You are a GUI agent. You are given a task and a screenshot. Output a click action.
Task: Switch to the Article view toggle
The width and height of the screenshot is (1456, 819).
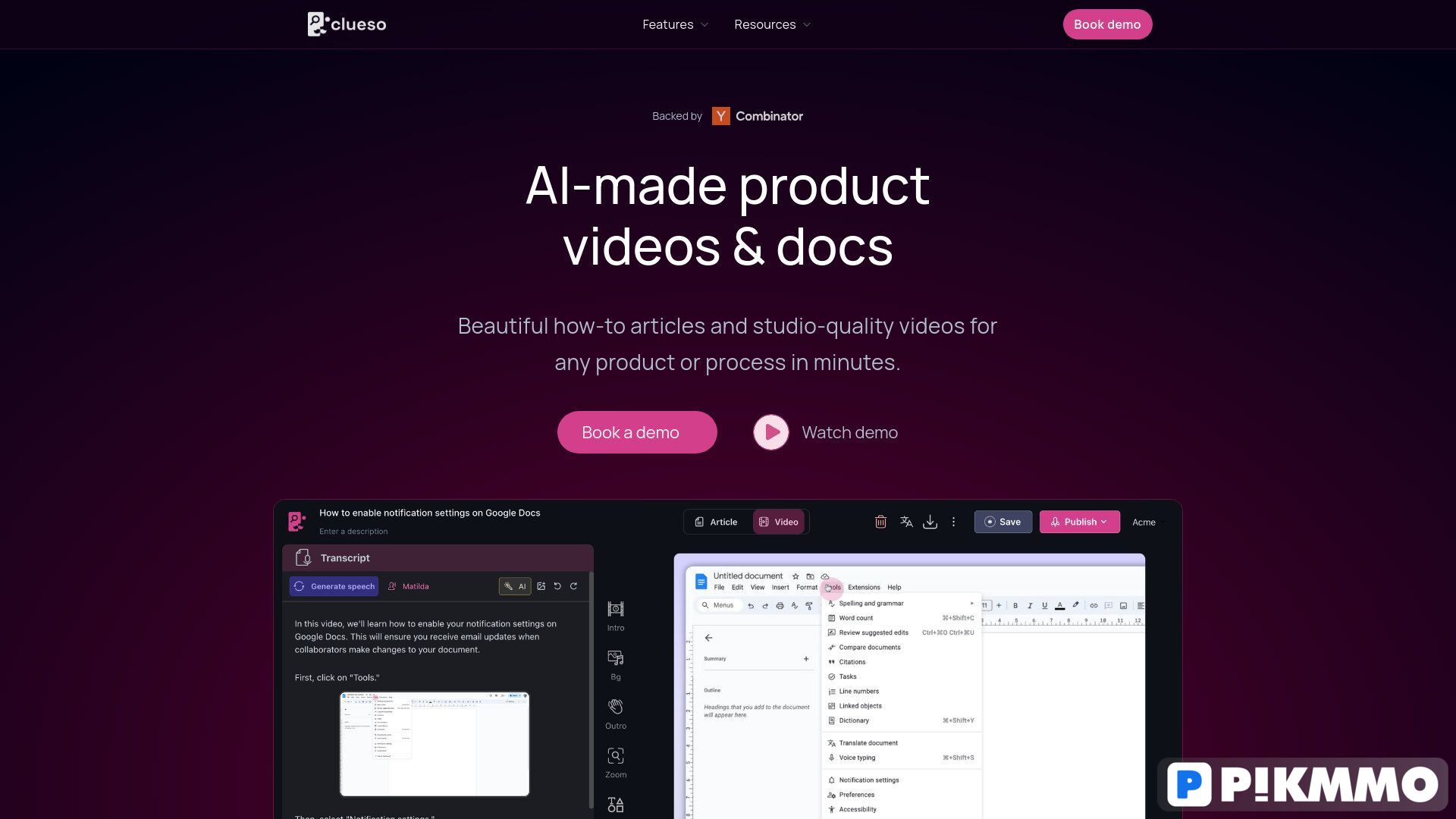click(x=716, y=522)
